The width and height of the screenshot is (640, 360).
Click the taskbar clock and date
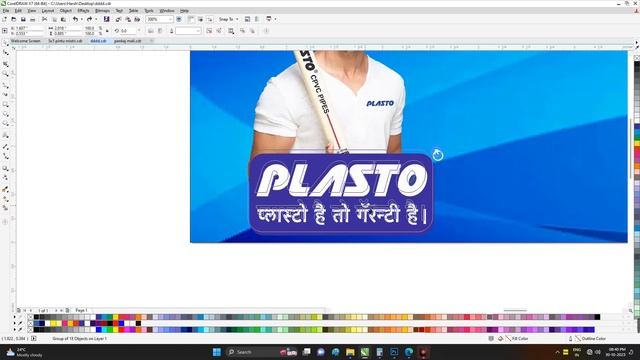click(x=616, y=352)
